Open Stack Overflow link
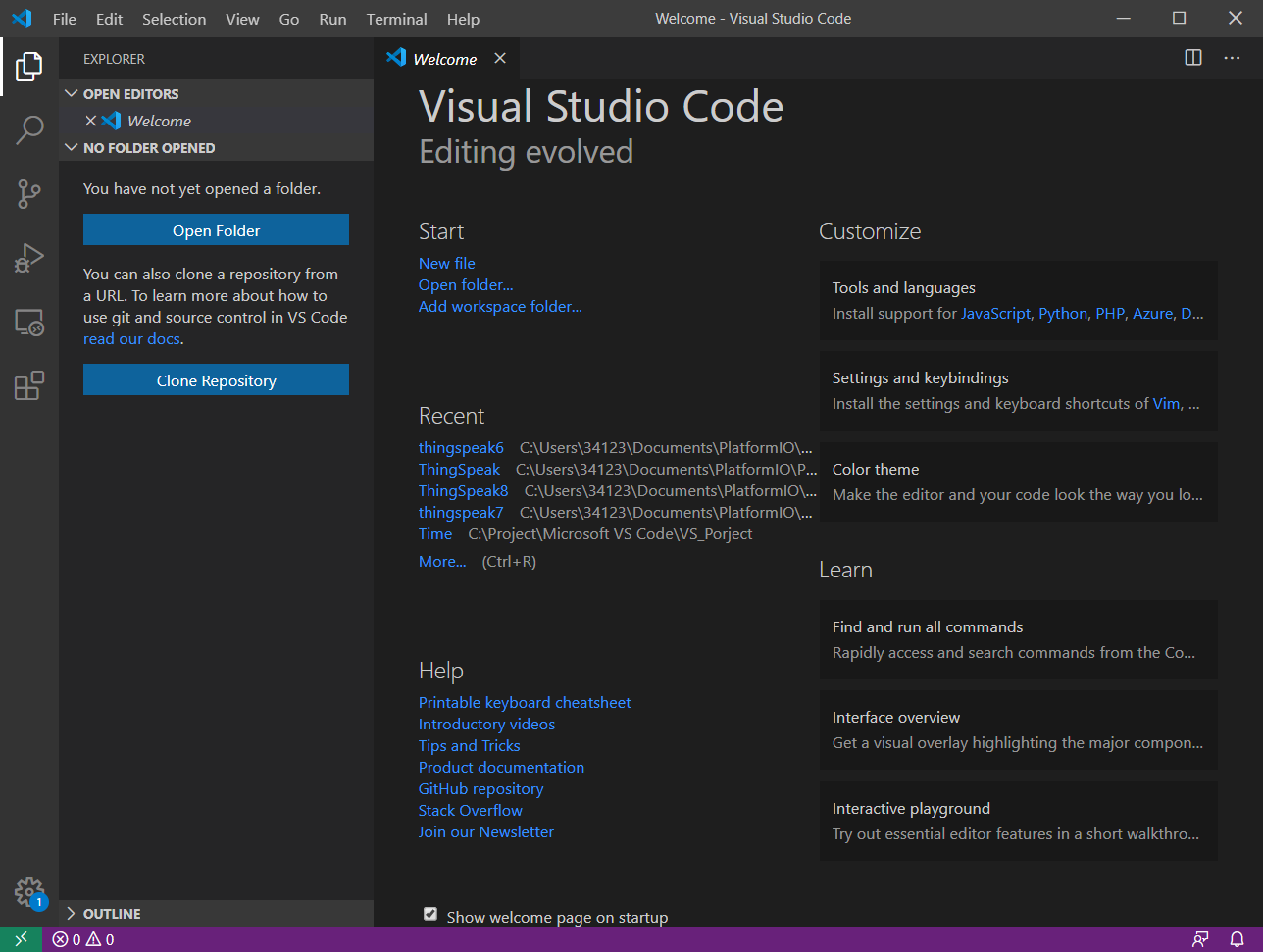This screenshot has width=1263, height=952. (470, 810)
